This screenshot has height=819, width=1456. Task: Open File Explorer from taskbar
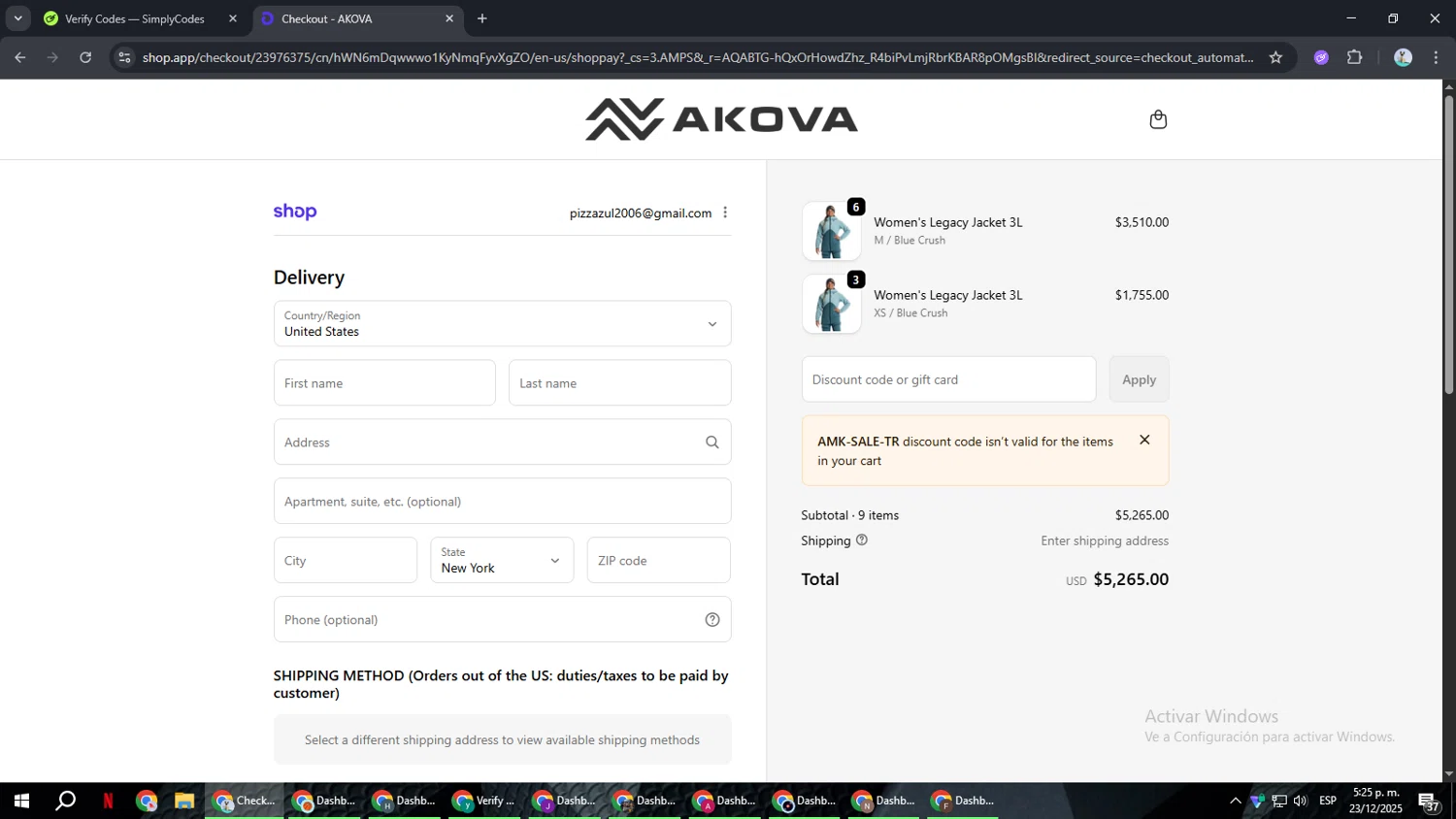coord(184,801)
